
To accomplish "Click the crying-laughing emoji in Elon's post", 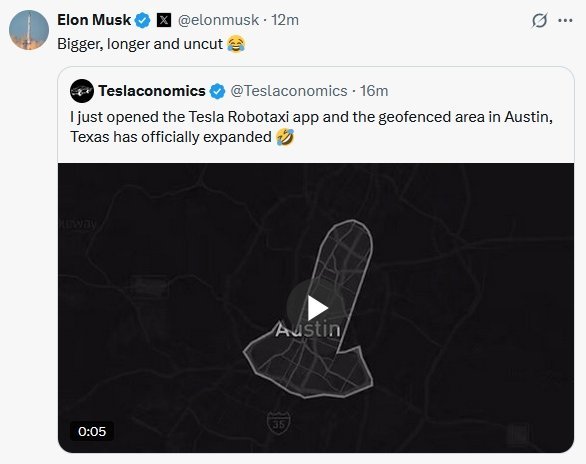I will [x=236, y=44].
